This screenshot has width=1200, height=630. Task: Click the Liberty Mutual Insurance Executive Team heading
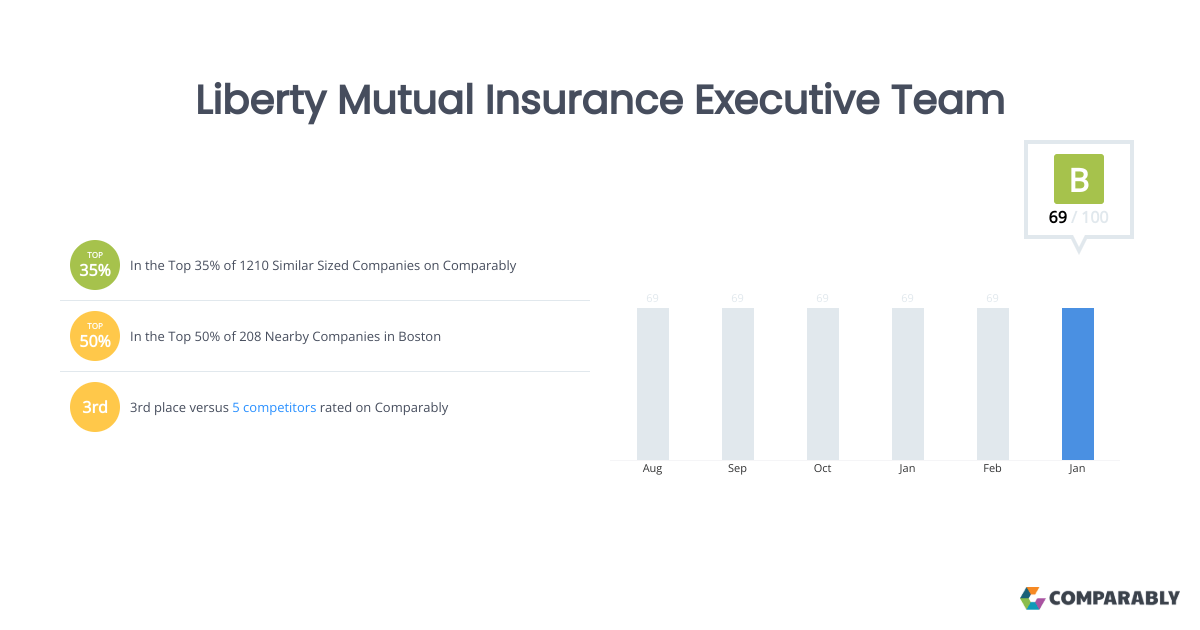600,100
